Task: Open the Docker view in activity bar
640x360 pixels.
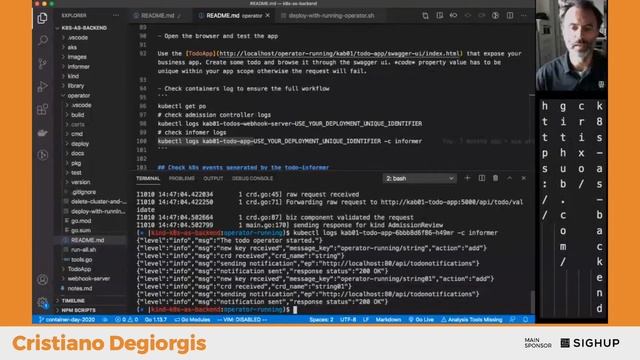Action: point(42,133)
